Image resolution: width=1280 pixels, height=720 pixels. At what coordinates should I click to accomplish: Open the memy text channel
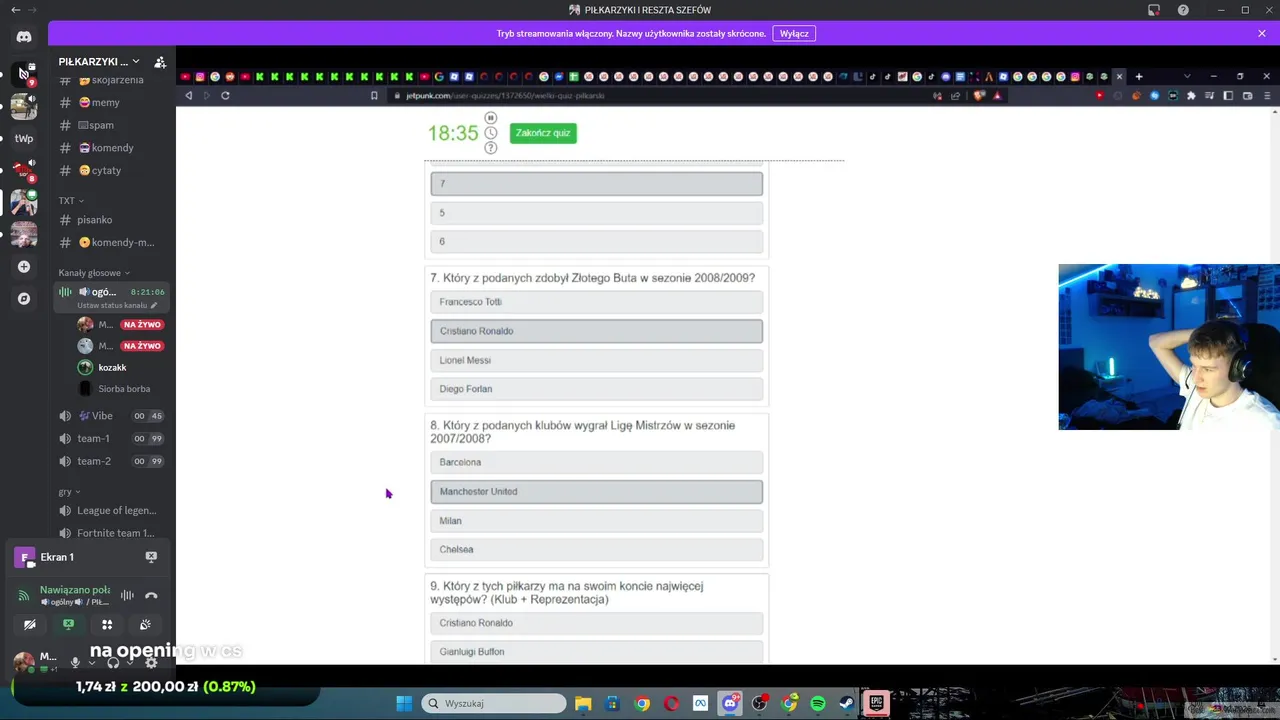pos(110,102)
